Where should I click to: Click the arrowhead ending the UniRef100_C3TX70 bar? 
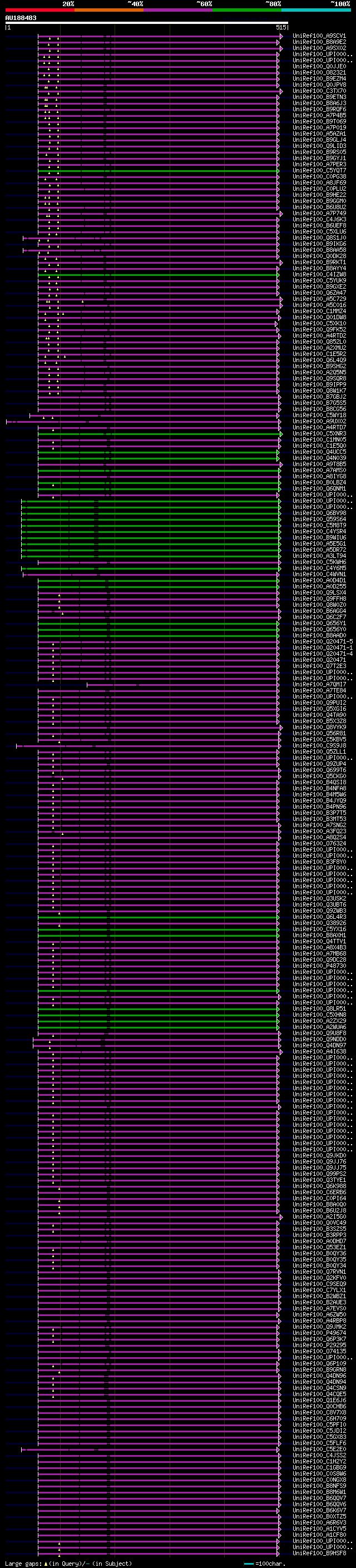coord(281,91)
